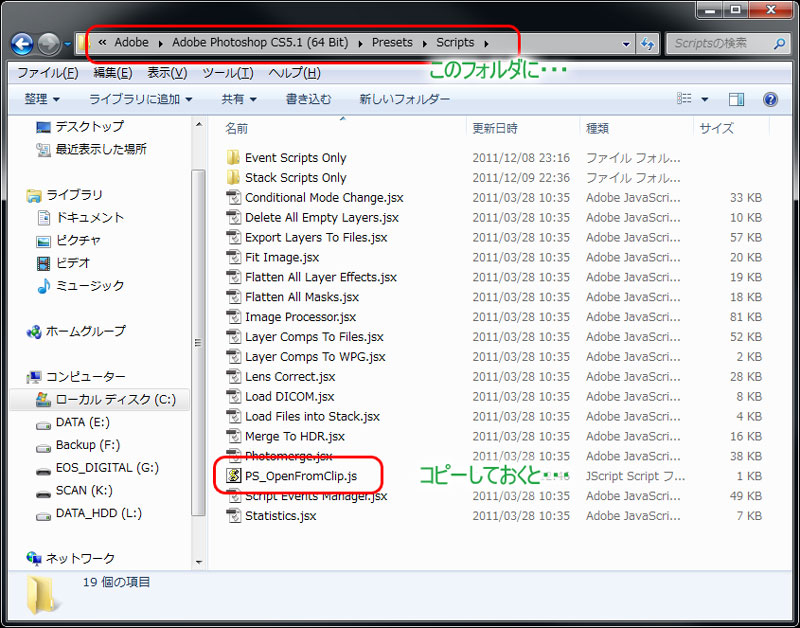
Task: Select Stack Scripts Only folder icon
Action: pyautogui.click(x=233, y=178)
